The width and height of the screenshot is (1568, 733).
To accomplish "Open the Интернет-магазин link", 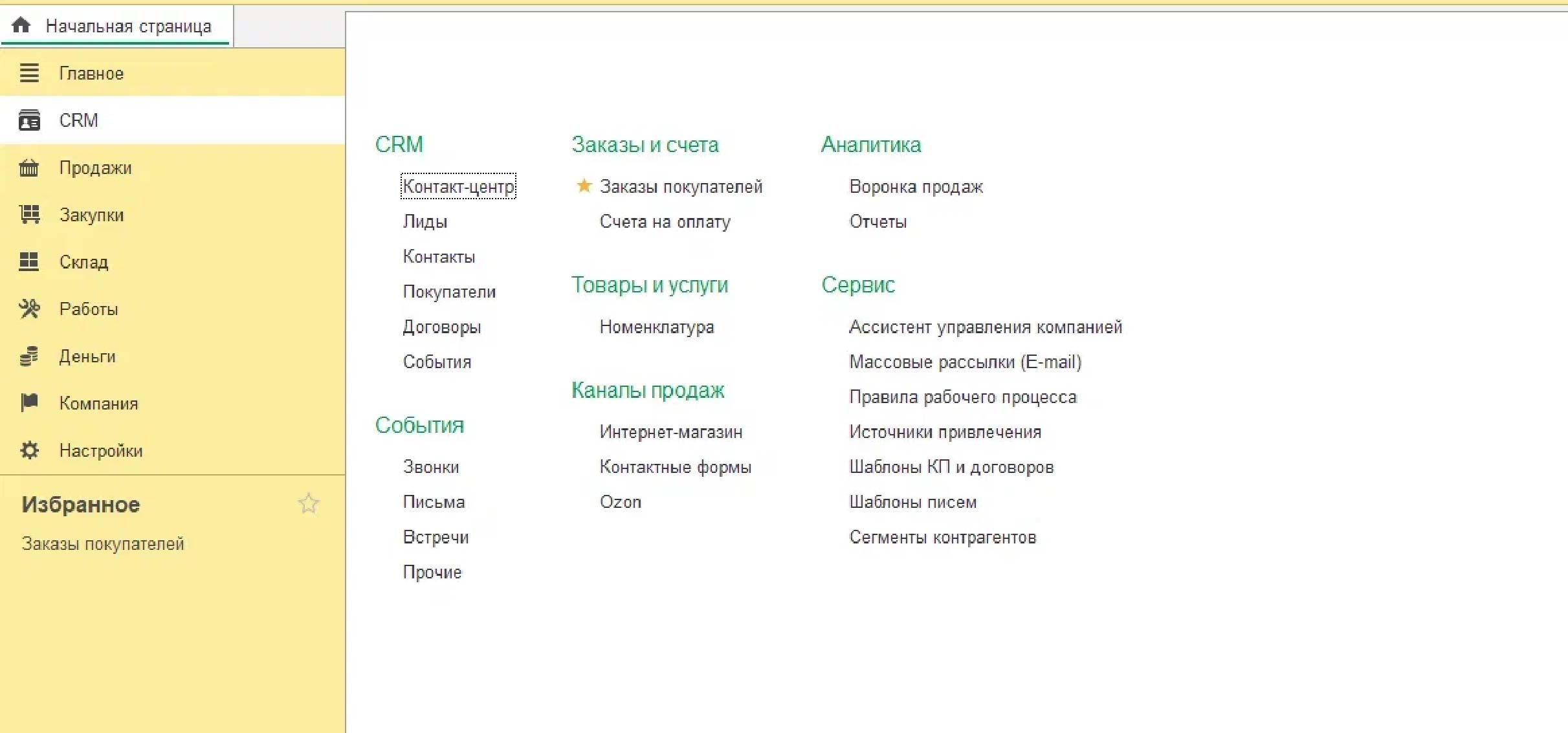I will coord(670,432).
